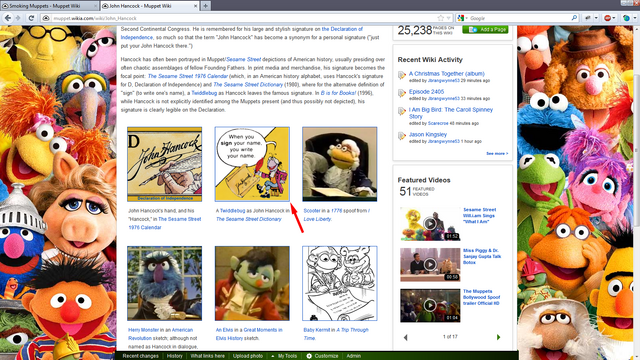Image resolution: width=640 pixels, height=360 pixels.
Task: Select the John Hancock - Muppet Wiki tab
Action: 149,6
